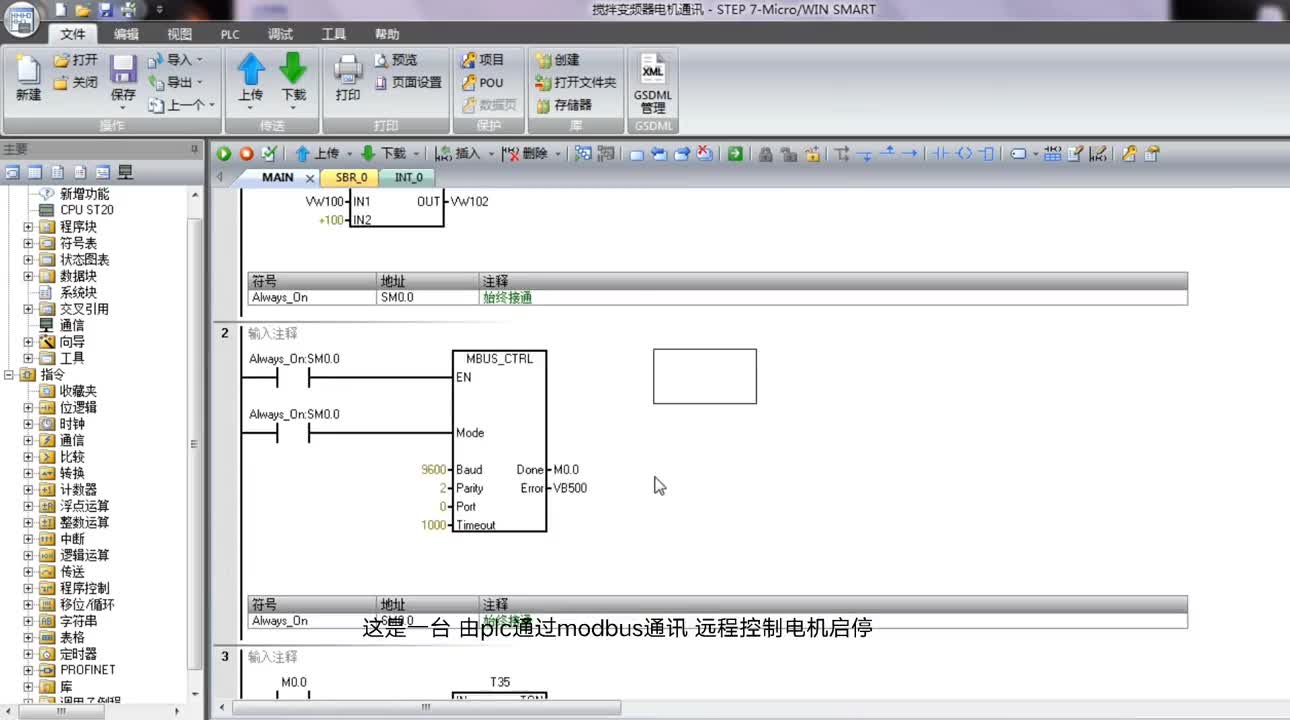The width and height of the screenshot is (1290, 720).
Task: Click the Memory (存储器) item
Action: coord(564,105)
